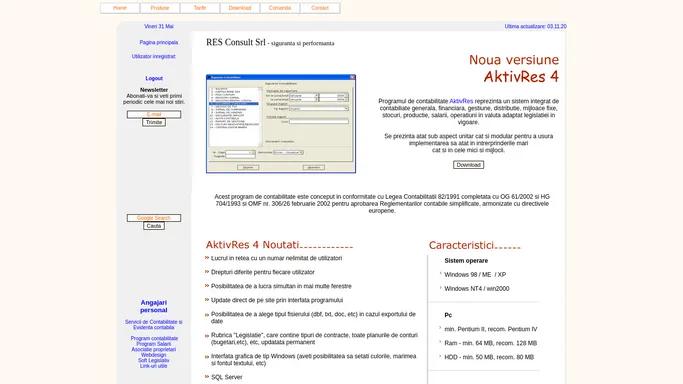Open Soft Legislativ link
683x384 pixels.
click(x=154, y=360)
